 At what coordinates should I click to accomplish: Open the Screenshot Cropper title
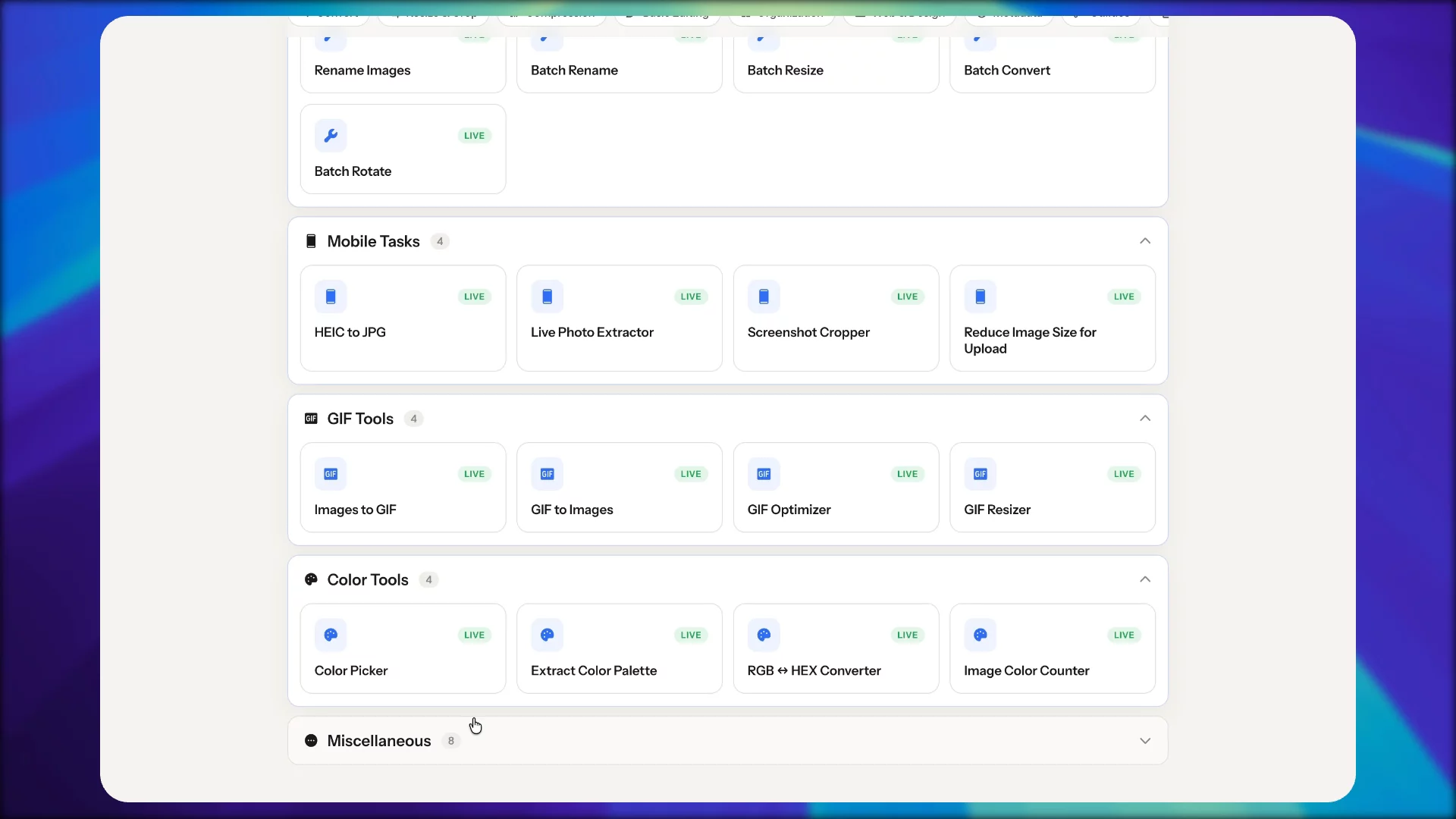pyautogui.click(x=808, y=332)
